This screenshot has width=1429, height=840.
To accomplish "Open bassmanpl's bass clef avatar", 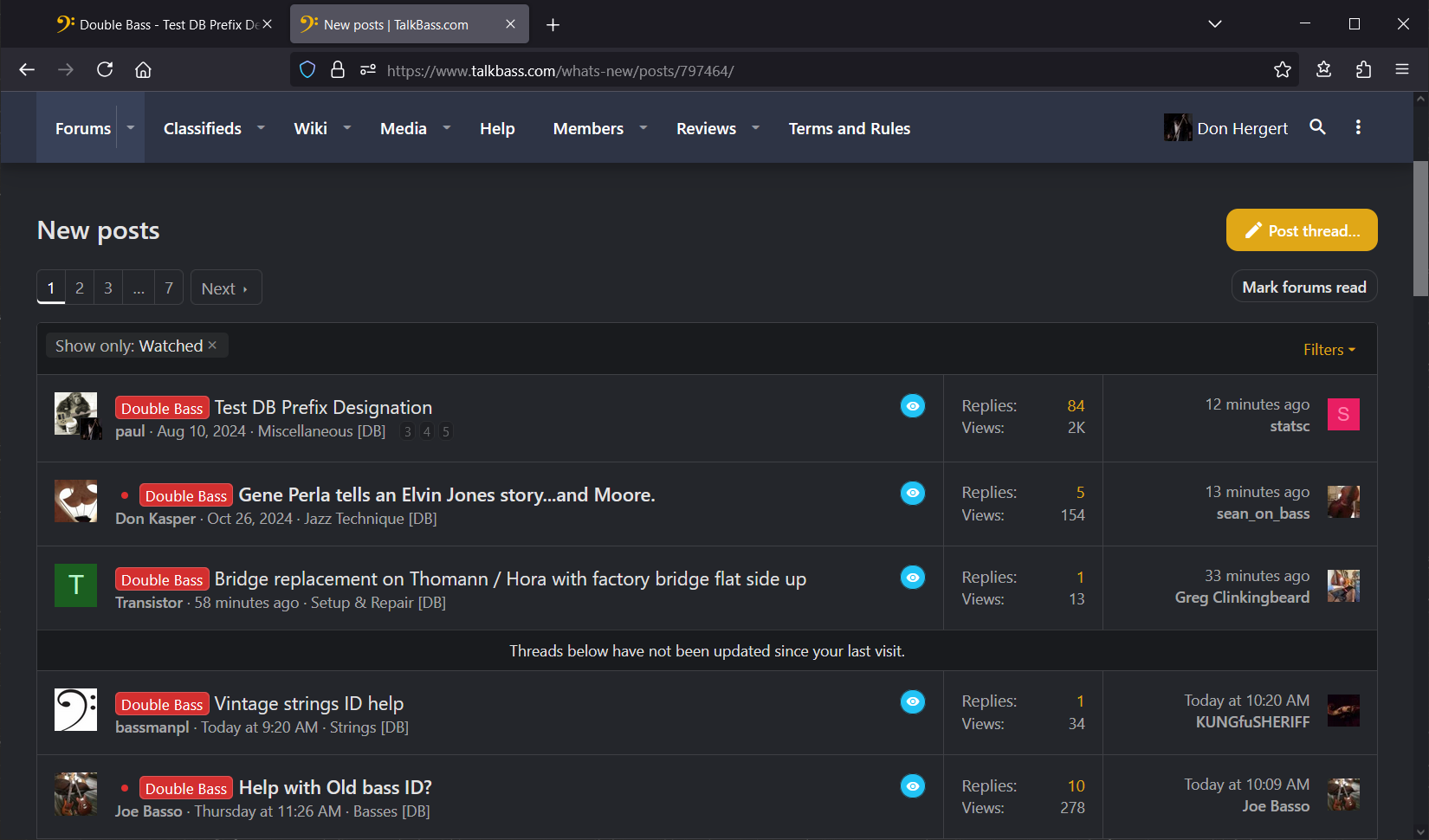I will 75,710.
